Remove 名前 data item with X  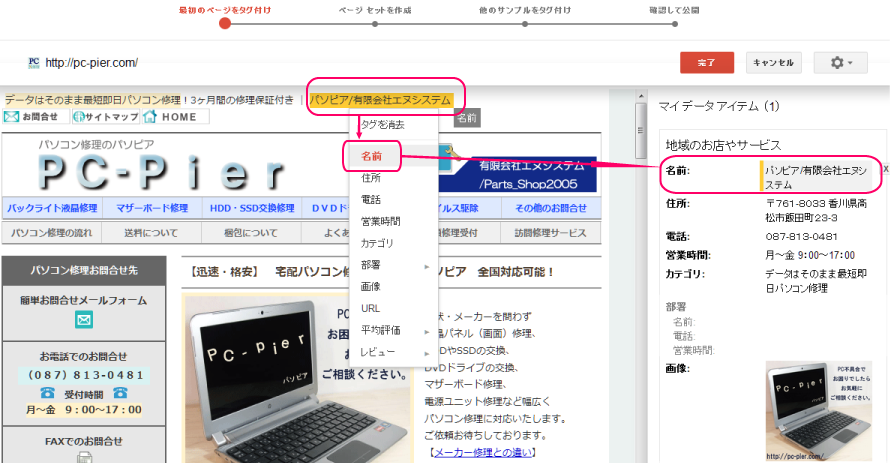(x=885, y=169)
